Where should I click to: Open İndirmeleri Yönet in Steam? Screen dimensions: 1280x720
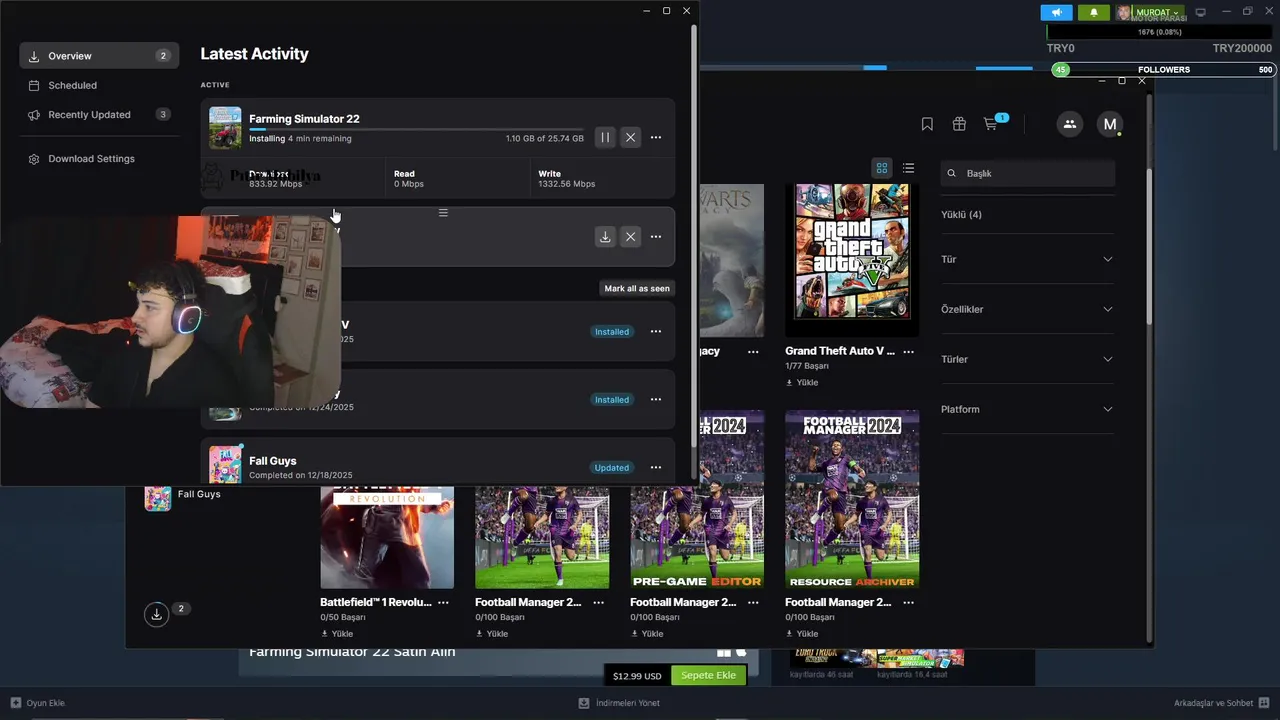(620, 703)
